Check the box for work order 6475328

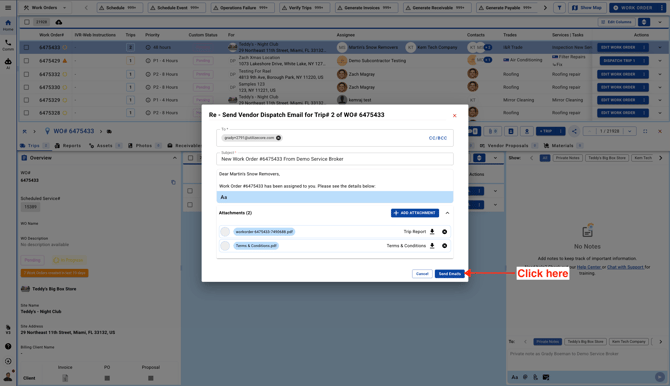coord(26,113)
